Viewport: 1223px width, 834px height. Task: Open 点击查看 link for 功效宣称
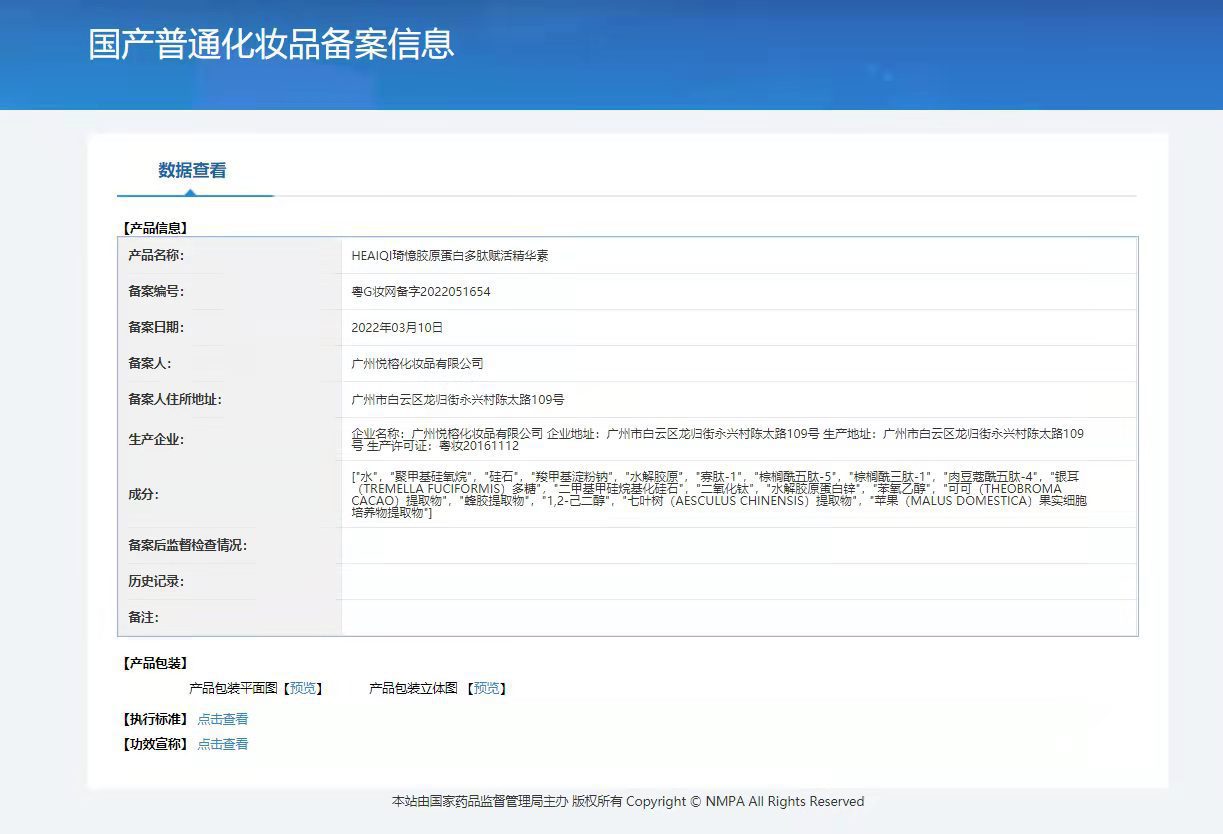[223, 744]
